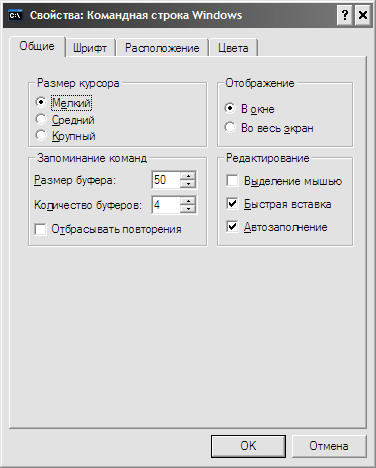376x468 pixels.
Task: Click the question mark help button
Action: [345, 15]
